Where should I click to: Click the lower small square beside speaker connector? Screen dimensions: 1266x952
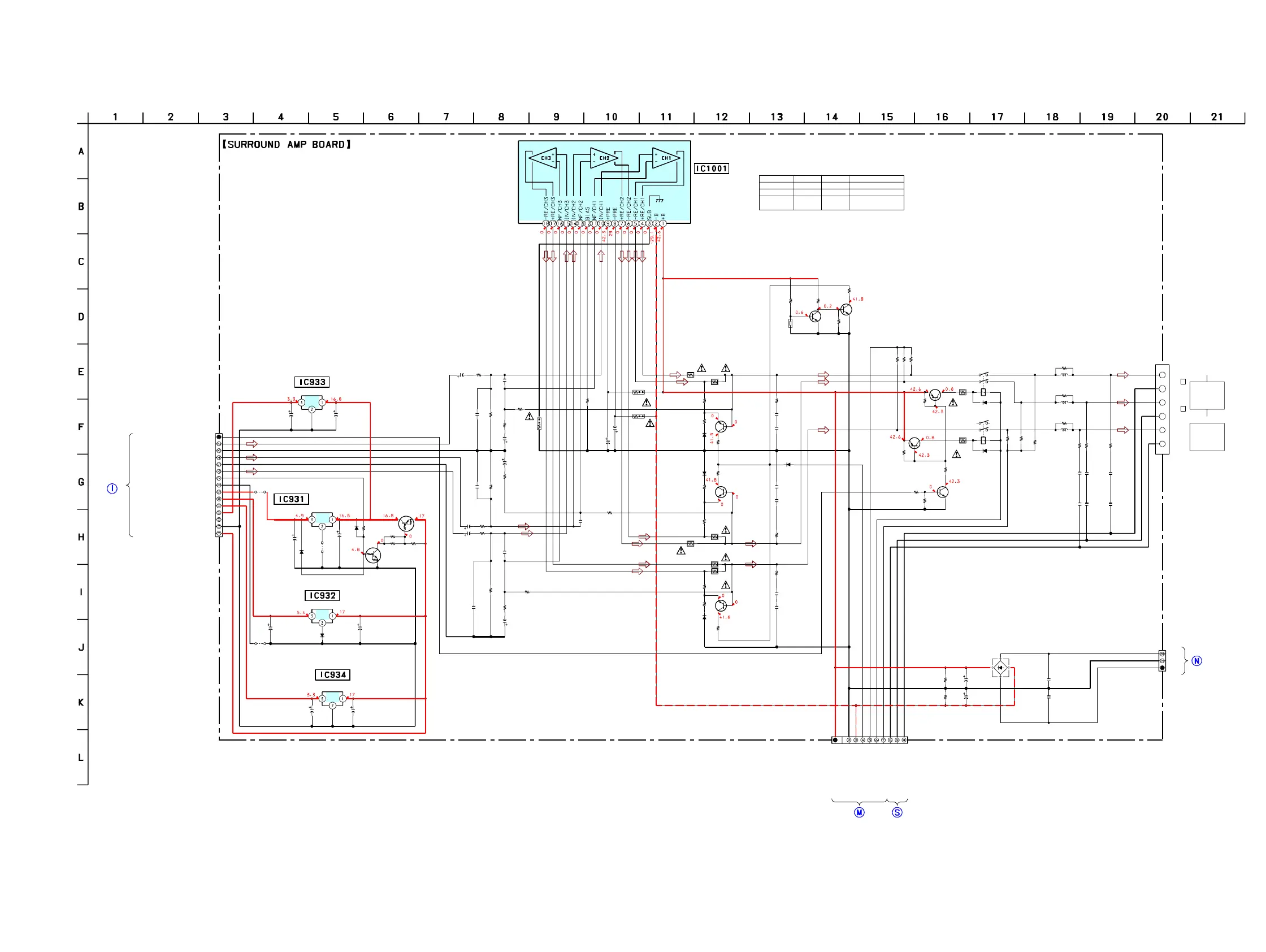(1183, 409)
